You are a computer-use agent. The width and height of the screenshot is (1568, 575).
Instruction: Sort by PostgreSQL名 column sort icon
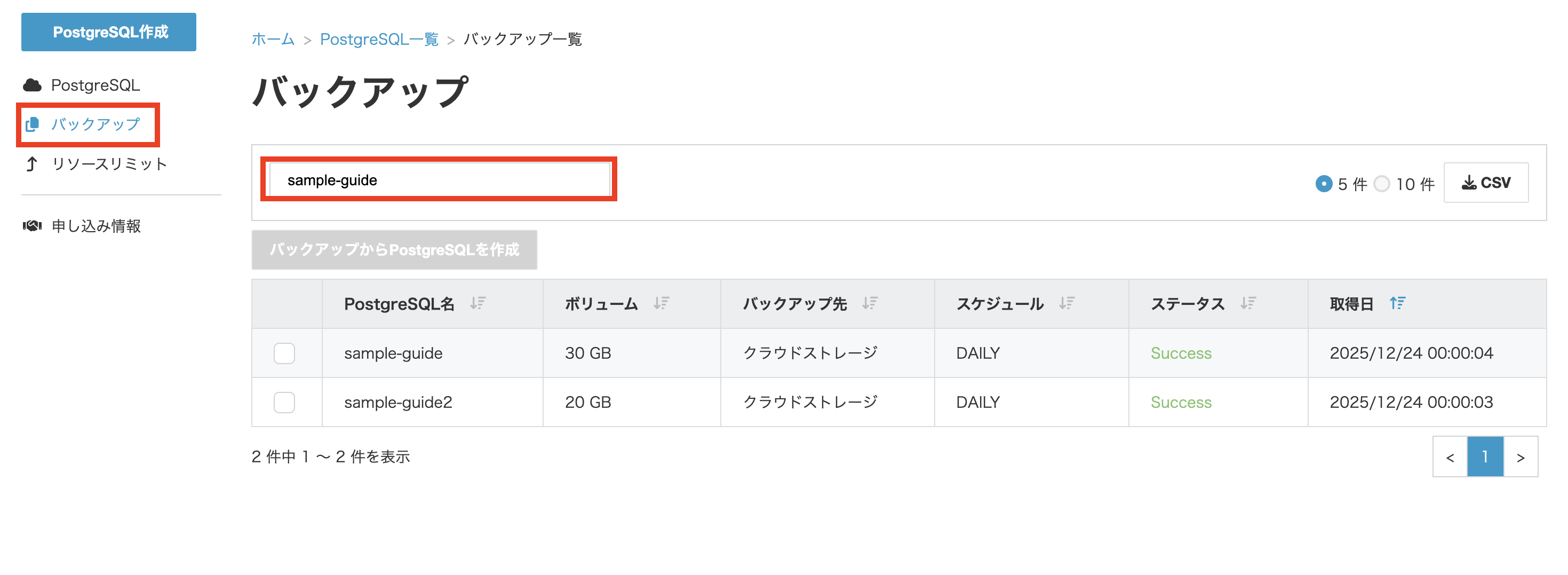pyautogui.click(x=478, y=303)
